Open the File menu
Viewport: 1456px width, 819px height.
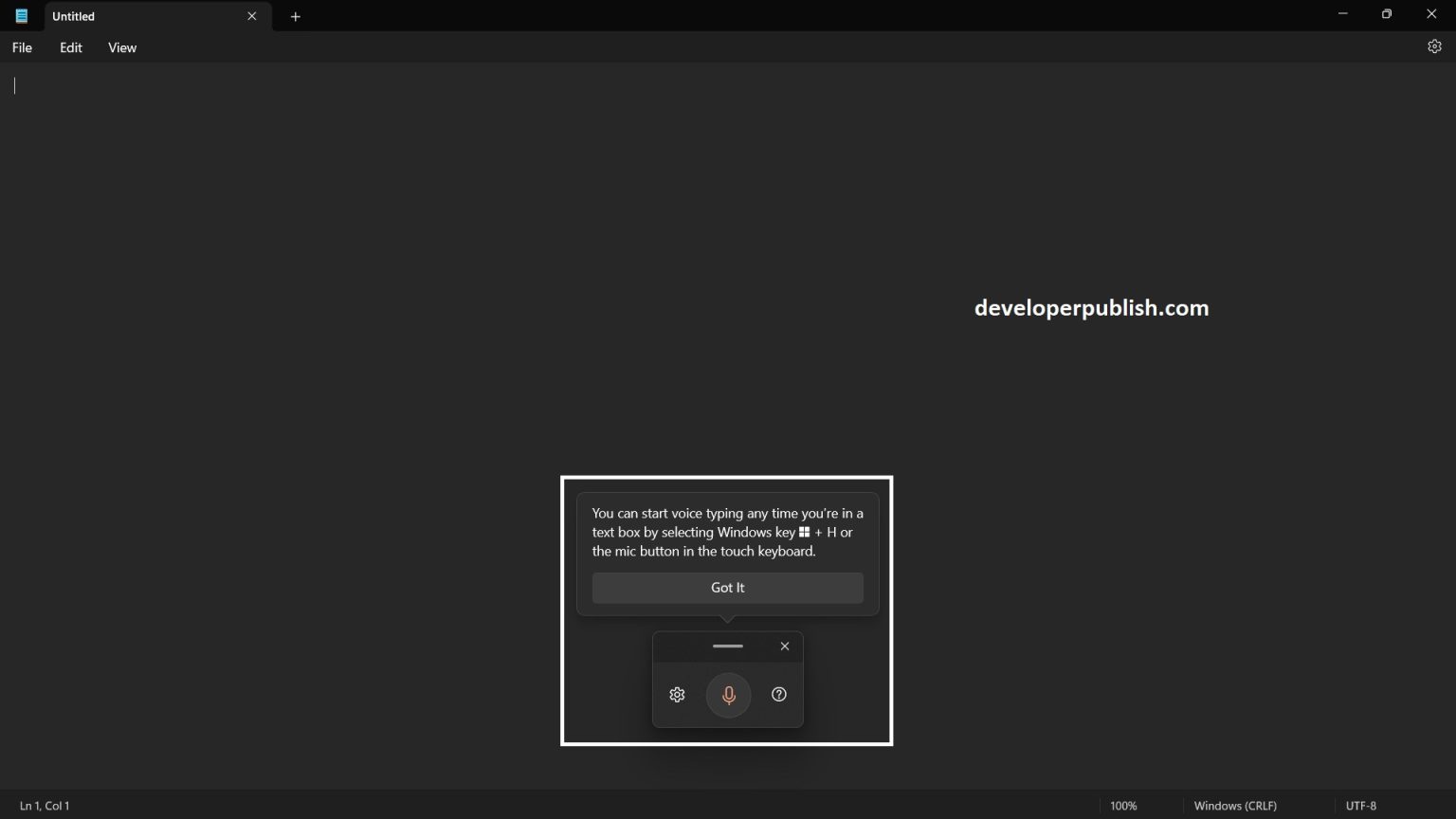coord(22,47)
